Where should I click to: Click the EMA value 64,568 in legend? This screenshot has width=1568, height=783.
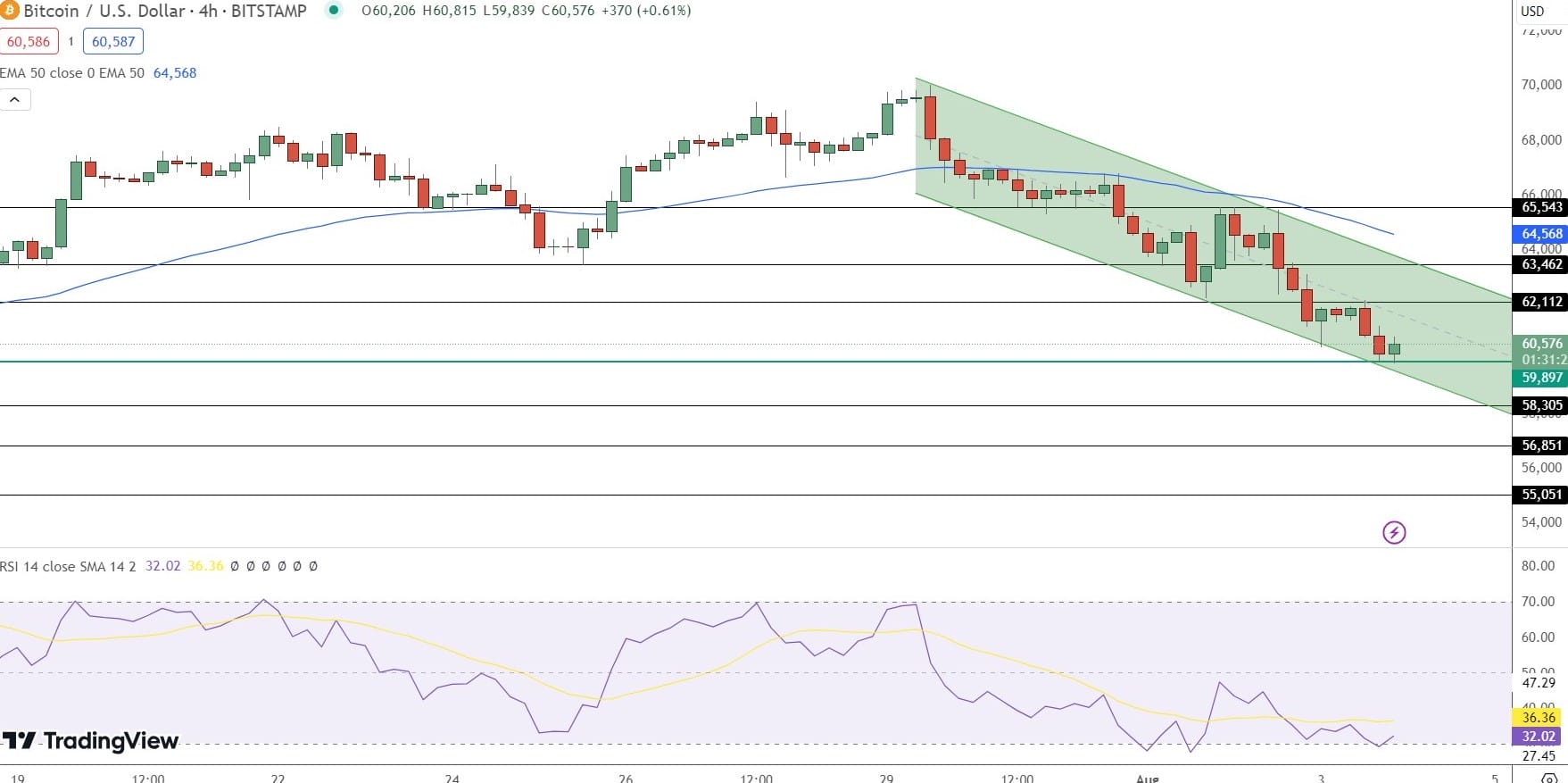pos(175,73)
